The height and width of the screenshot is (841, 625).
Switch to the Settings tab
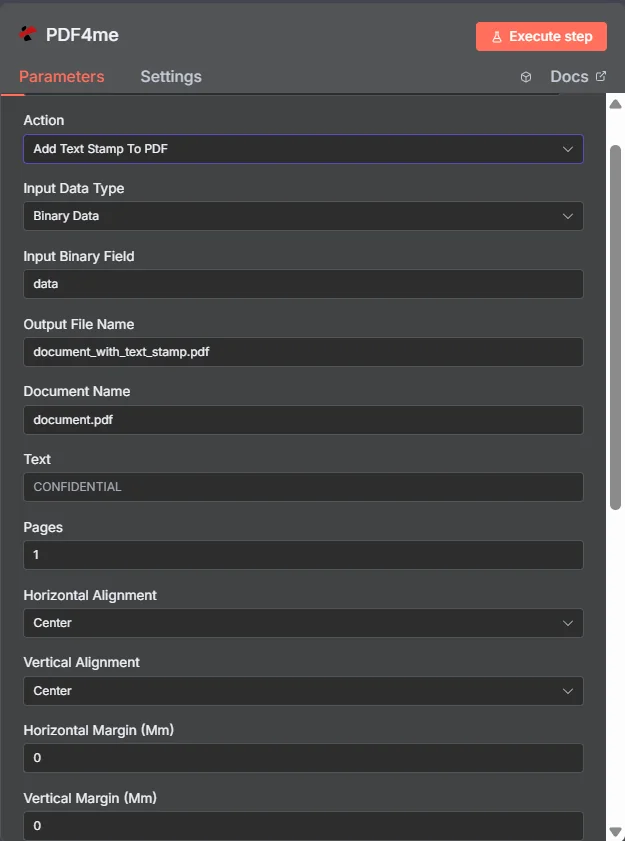click(x=171, y=77)
